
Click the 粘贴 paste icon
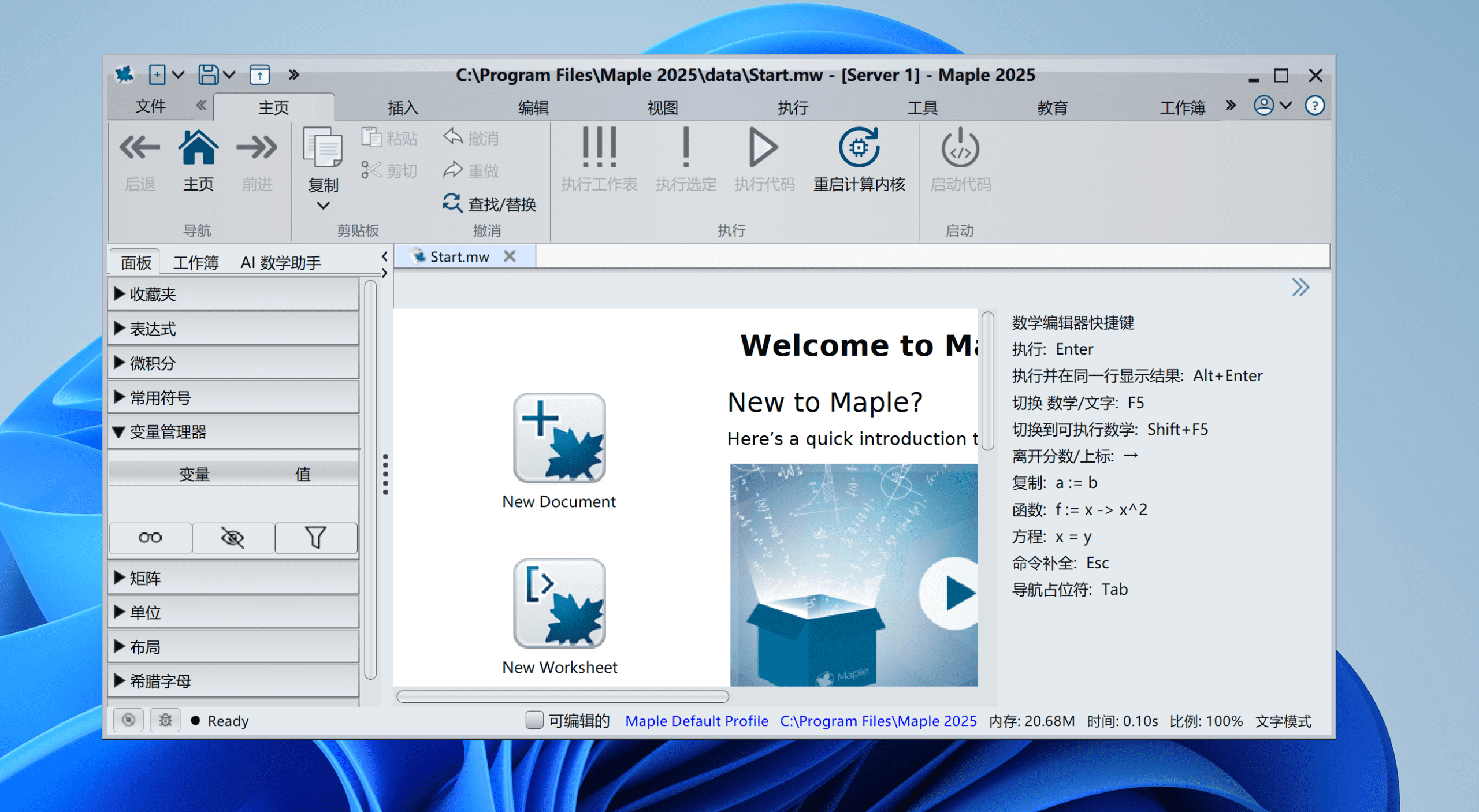click(x=371, y=137)
